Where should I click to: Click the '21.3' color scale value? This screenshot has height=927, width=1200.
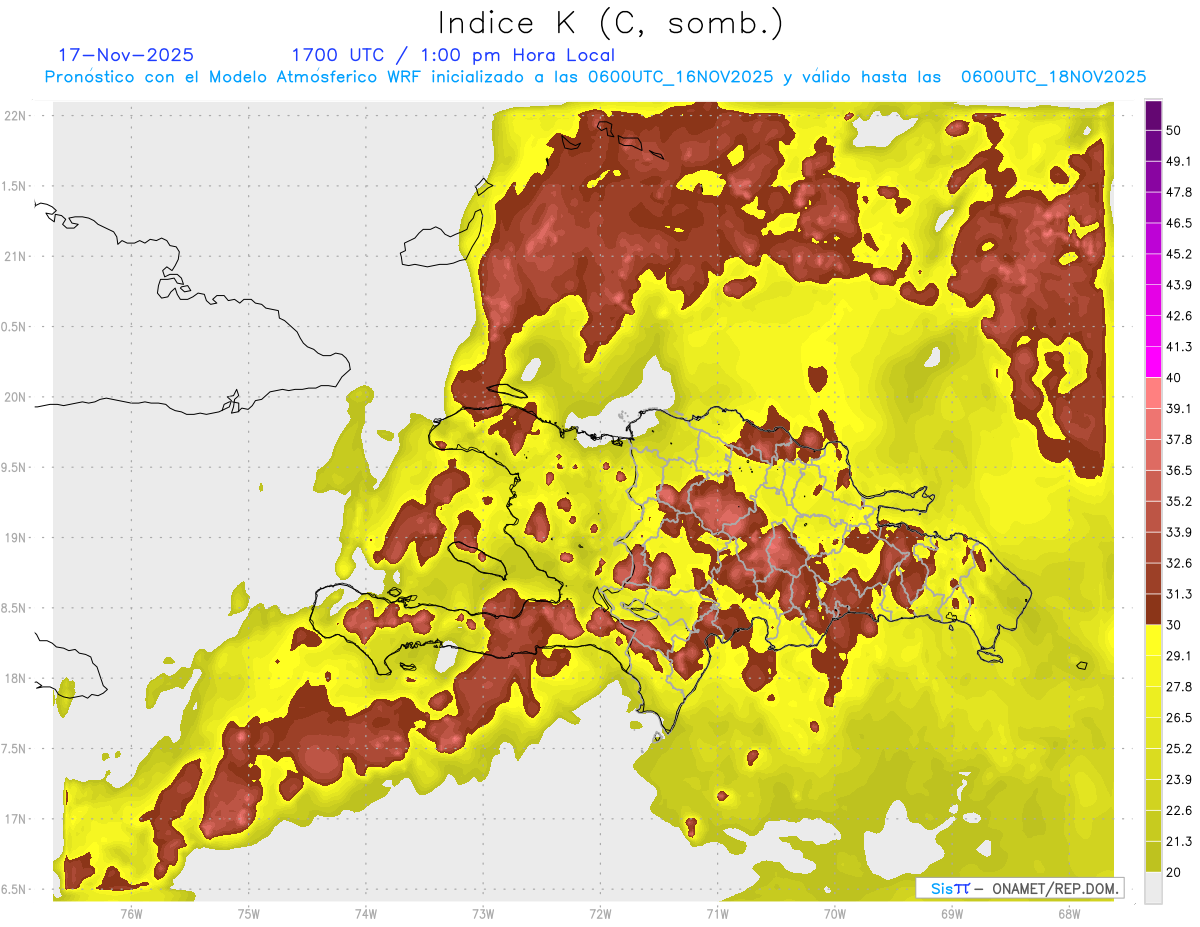coord(1179,842)
